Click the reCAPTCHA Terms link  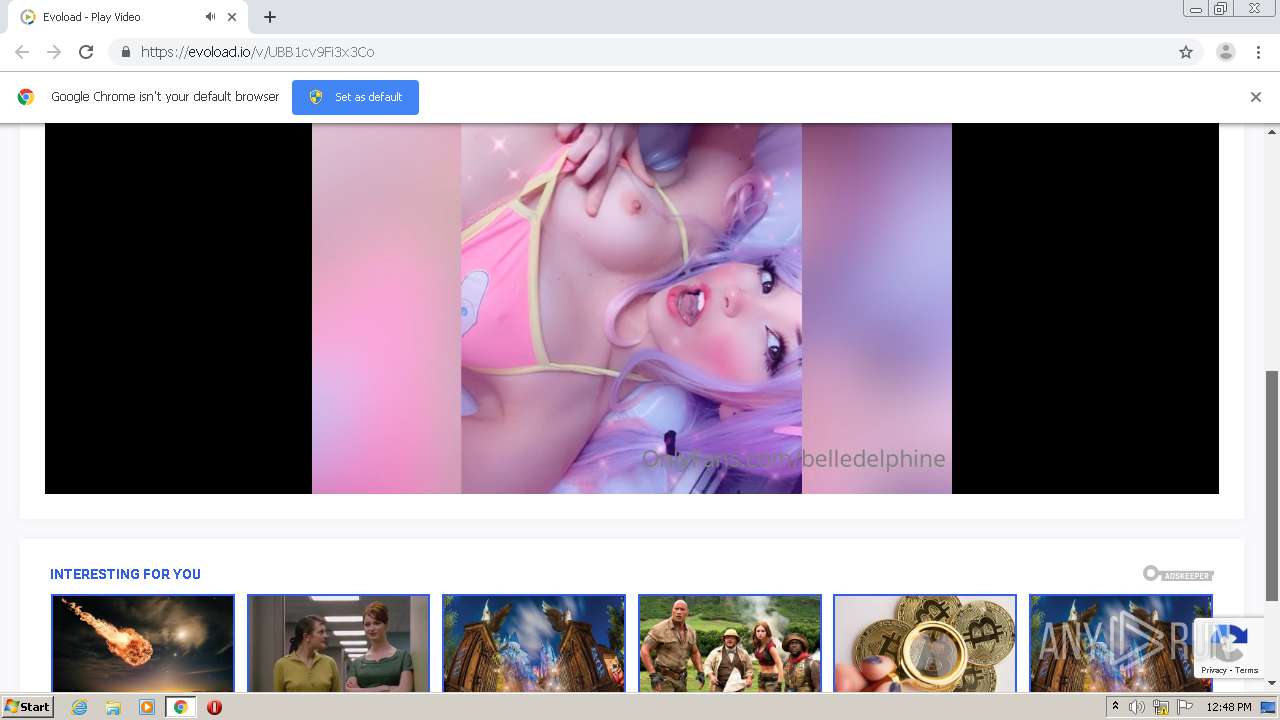(x=1247, y=670)
